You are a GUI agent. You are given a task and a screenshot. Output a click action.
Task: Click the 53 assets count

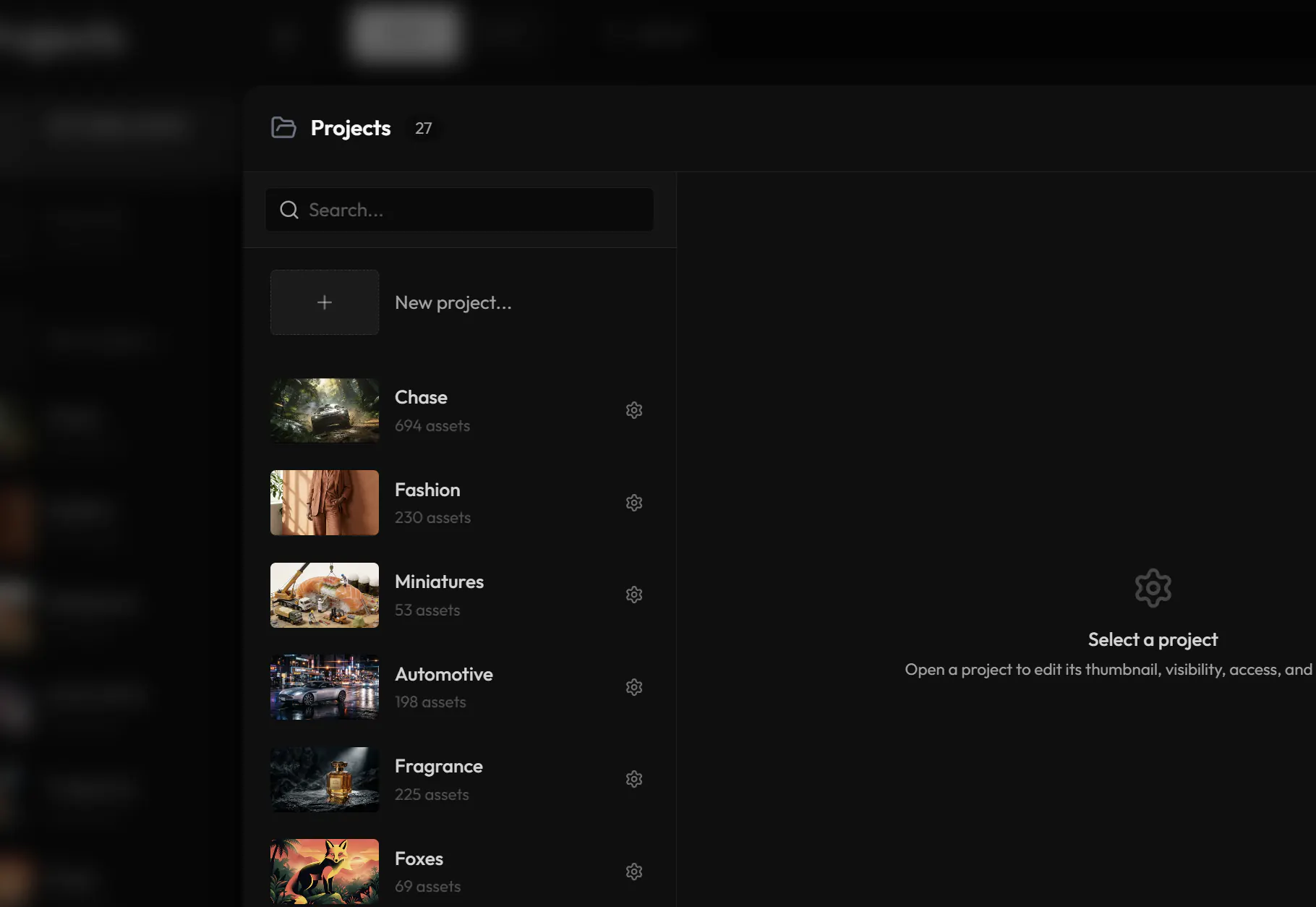(x=427, y=610)
